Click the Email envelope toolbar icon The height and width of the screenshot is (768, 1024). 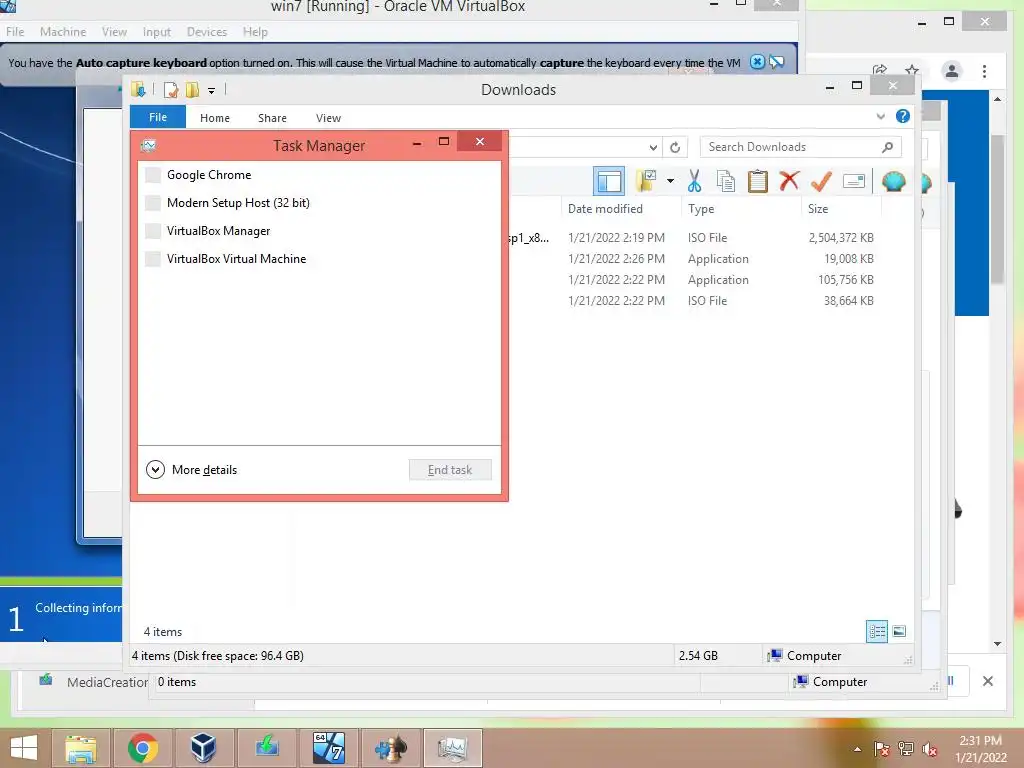click(x=854, y=181)
